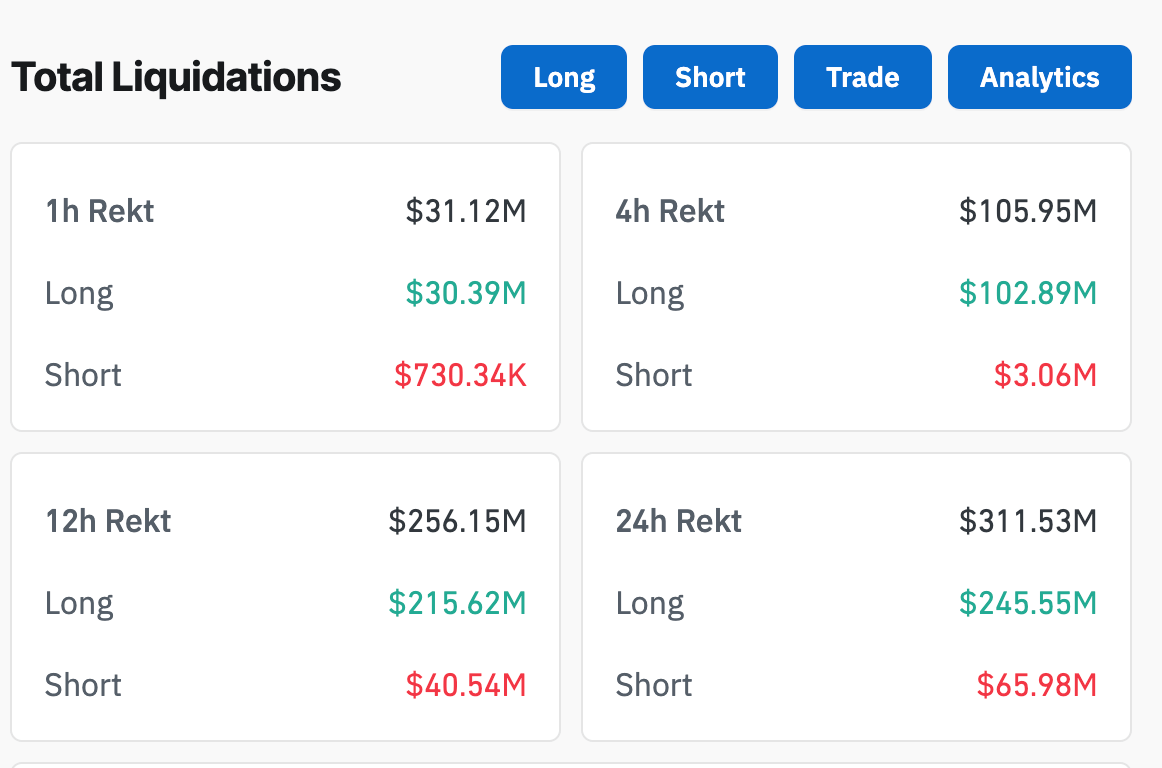Click the 4h Rekt total $105.95M
Image resolution: width=1162 pixels, height=768 pixels.
(x=1028, y=211)
